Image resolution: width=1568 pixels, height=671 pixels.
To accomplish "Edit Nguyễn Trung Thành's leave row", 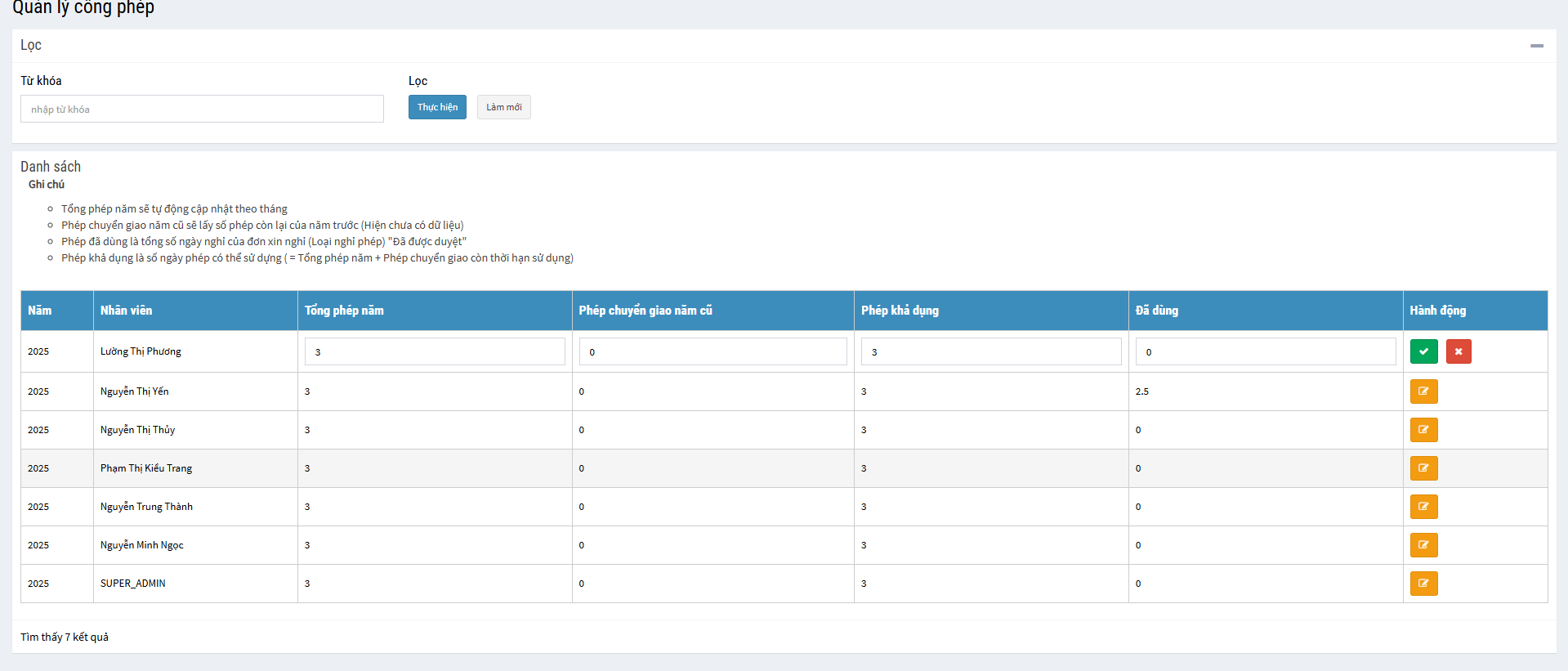I will point(1423,507).
